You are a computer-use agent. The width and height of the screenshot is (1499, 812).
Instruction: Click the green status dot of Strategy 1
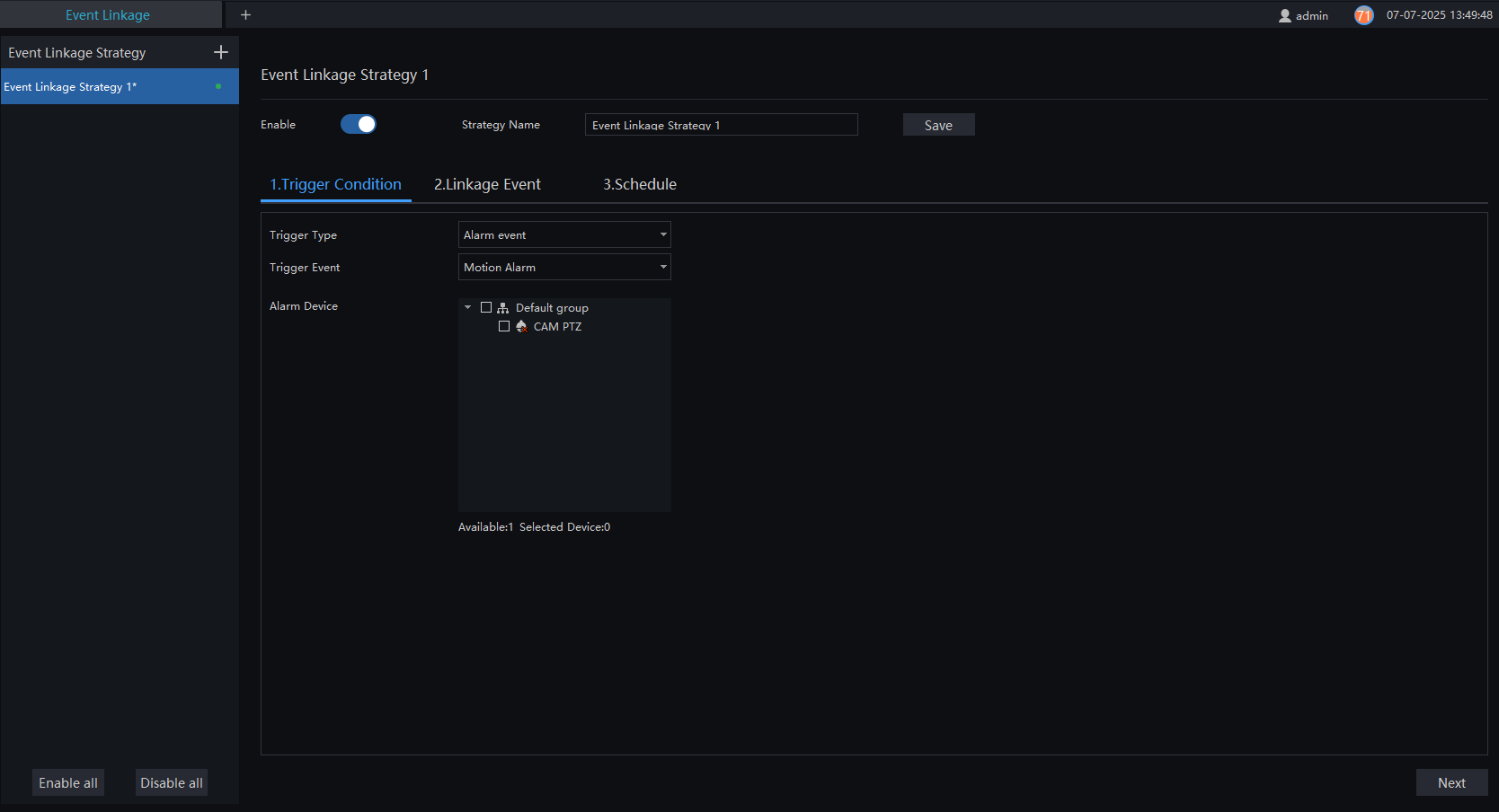pyautogui.click(x=218, y=86)
